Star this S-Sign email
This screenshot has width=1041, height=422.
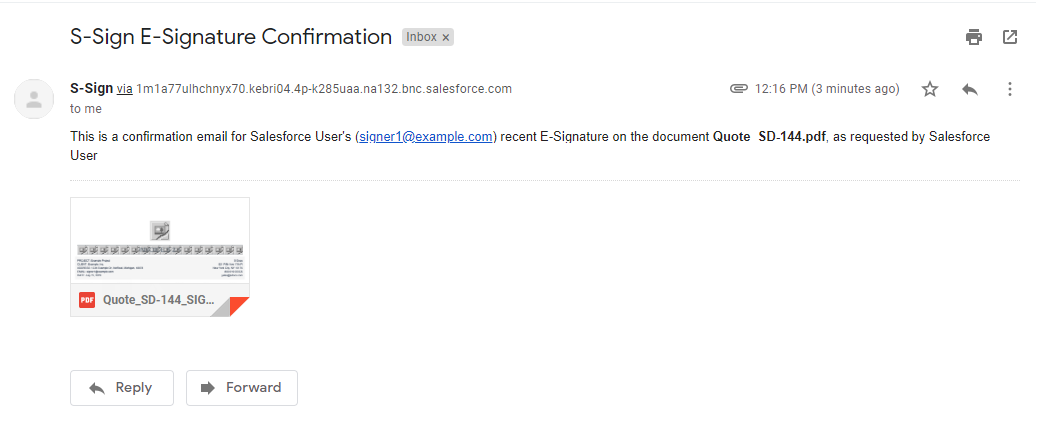pos(930,89)
